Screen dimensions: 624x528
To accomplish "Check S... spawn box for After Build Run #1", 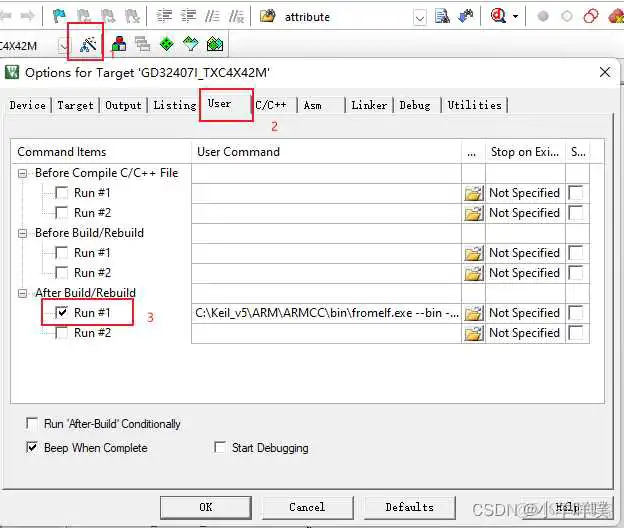I will pyautogui.click(x=575, y=313).
